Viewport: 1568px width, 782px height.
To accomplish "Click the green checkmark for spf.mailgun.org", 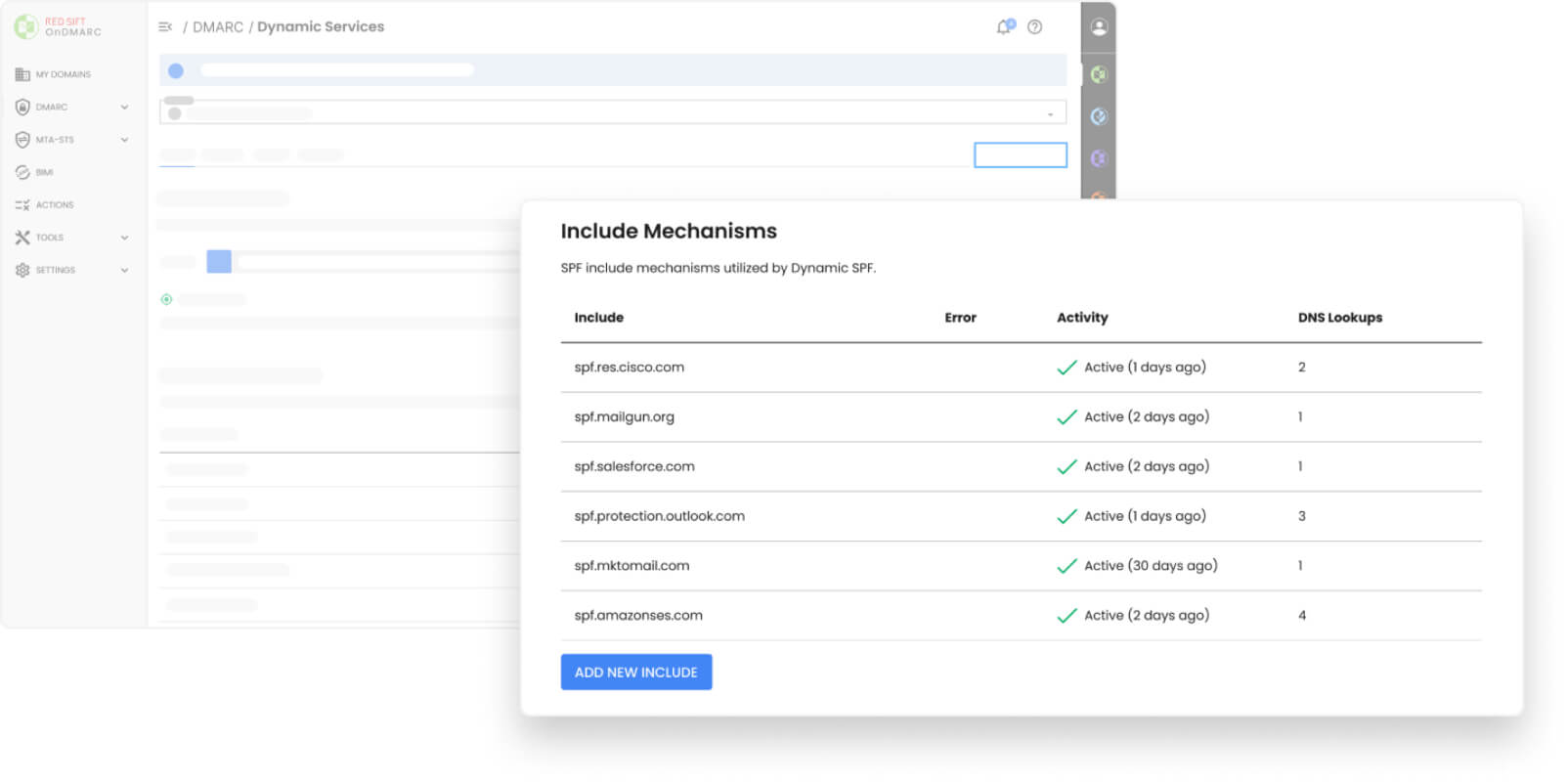I will tap(1067, 417).
